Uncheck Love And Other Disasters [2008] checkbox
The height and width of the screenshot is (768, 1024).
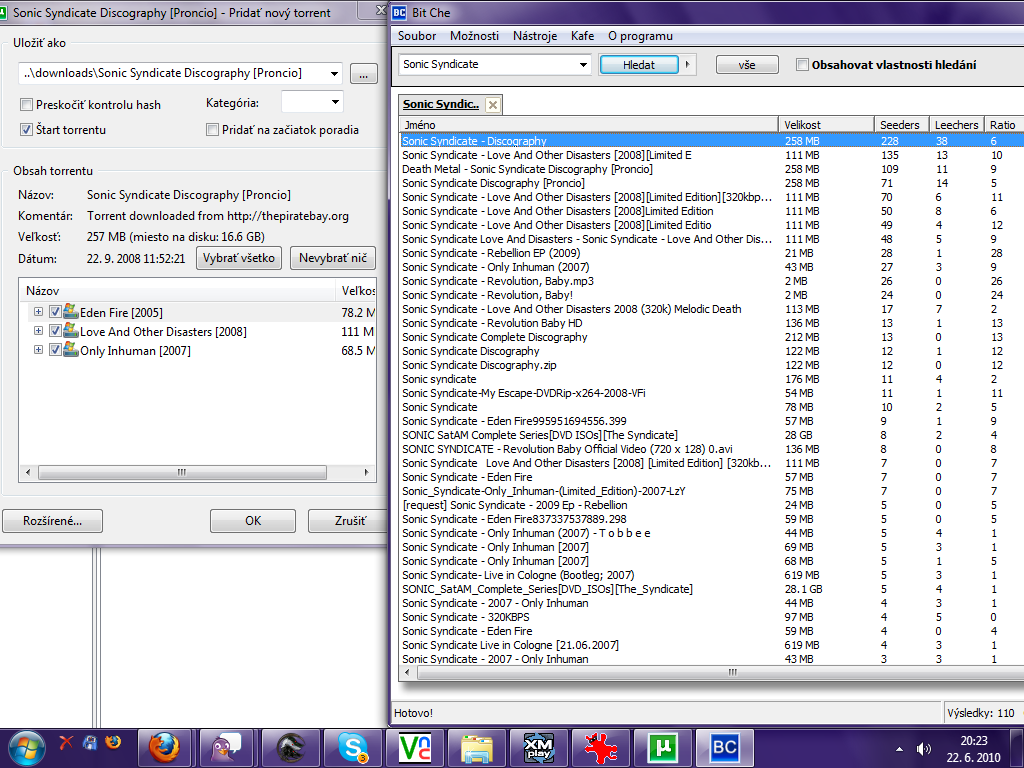(56, 331)
